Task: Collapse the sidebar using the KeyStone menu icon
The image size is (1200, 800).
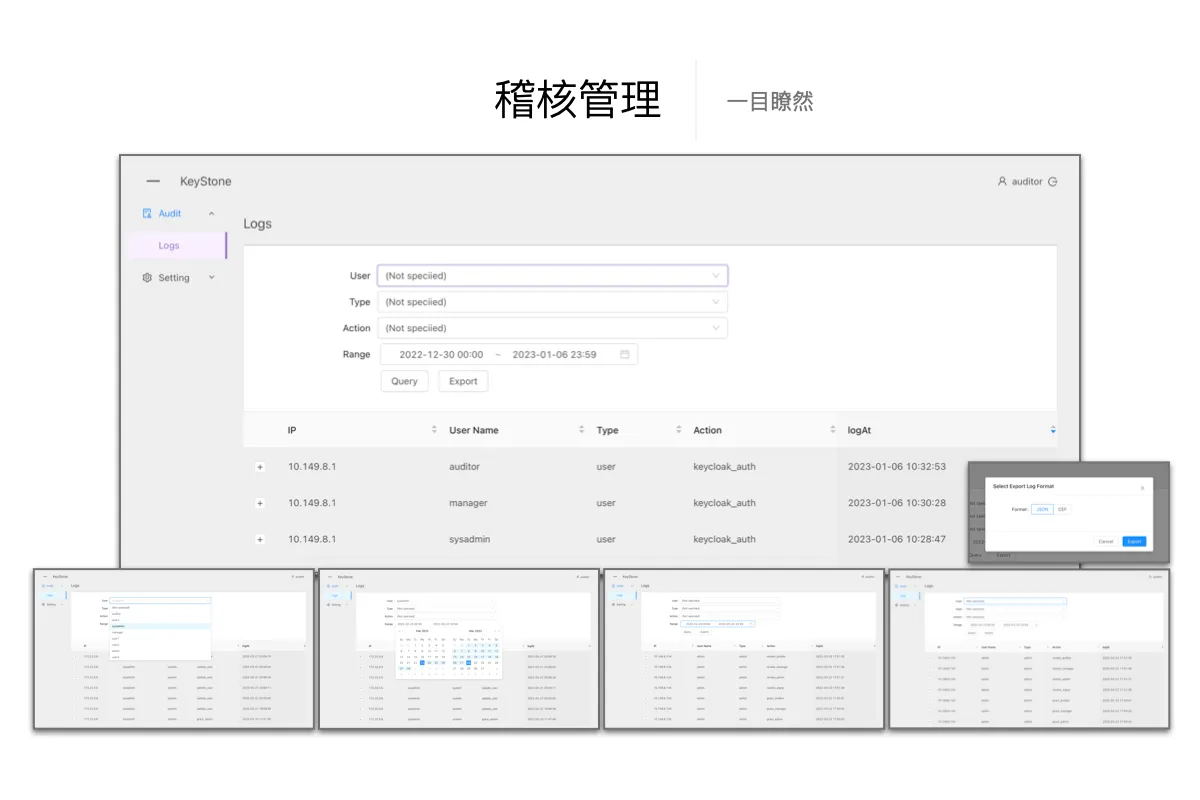Action: [x=153, y=182]
